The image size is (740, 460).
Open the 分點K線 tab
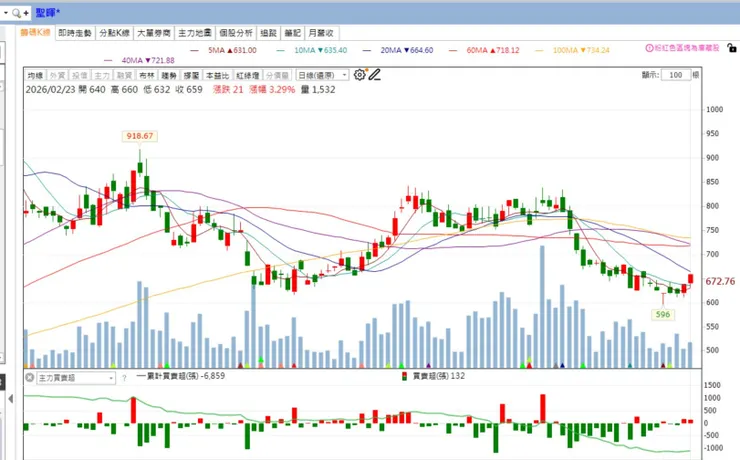click(114, 33)
